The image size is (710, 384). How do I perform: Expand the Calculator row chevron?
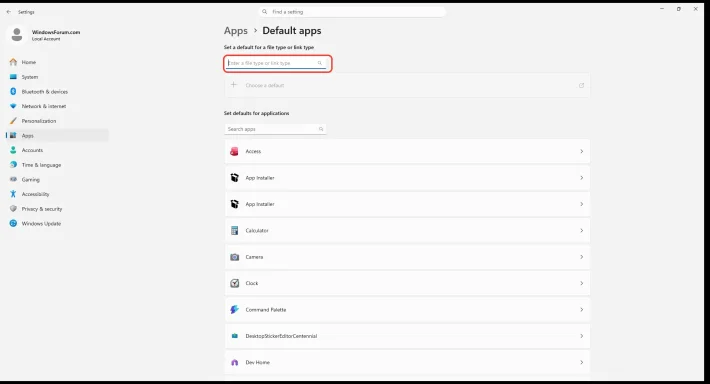click(x=581, y=230)
